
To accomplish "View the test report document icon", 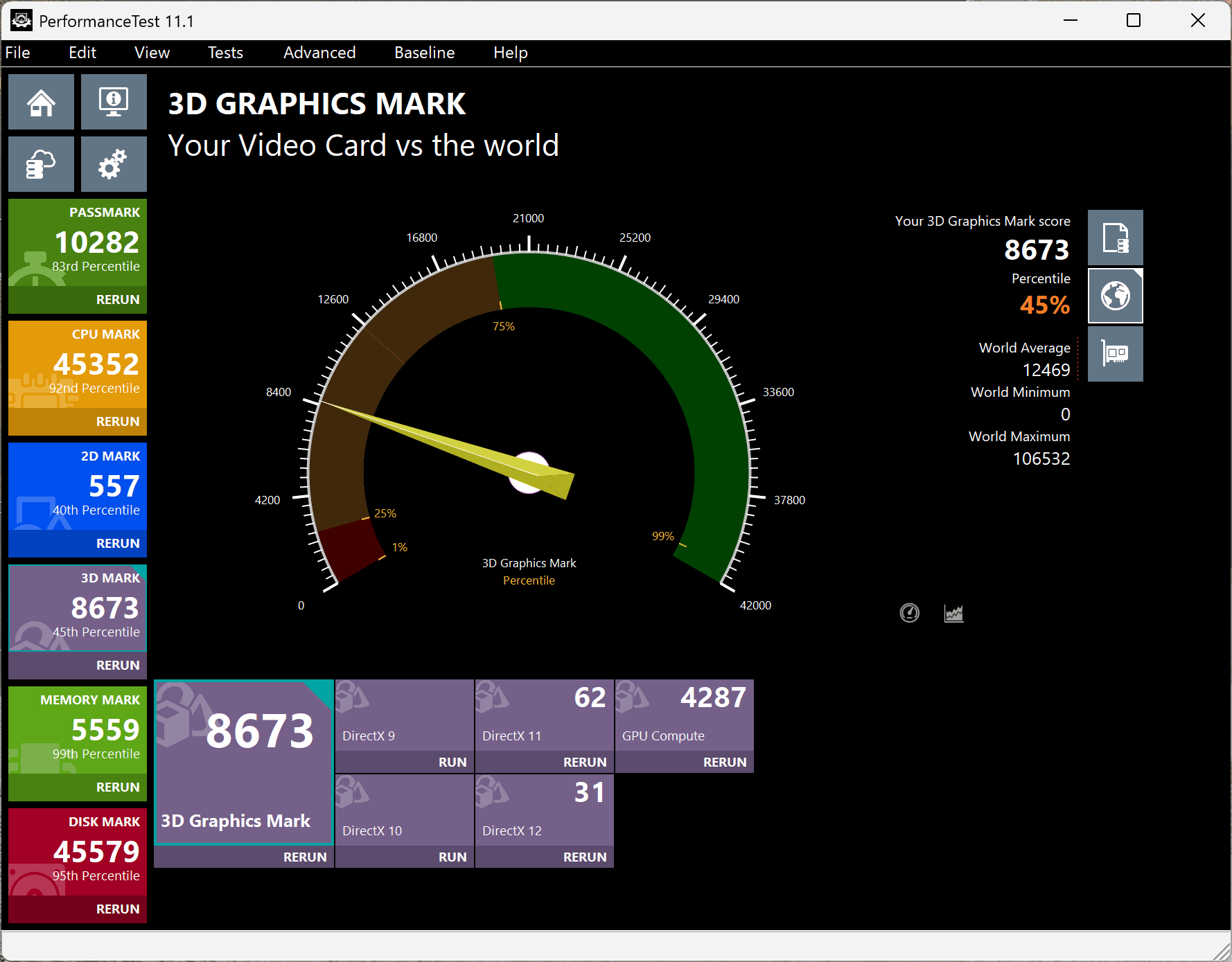I will 1115,237.
